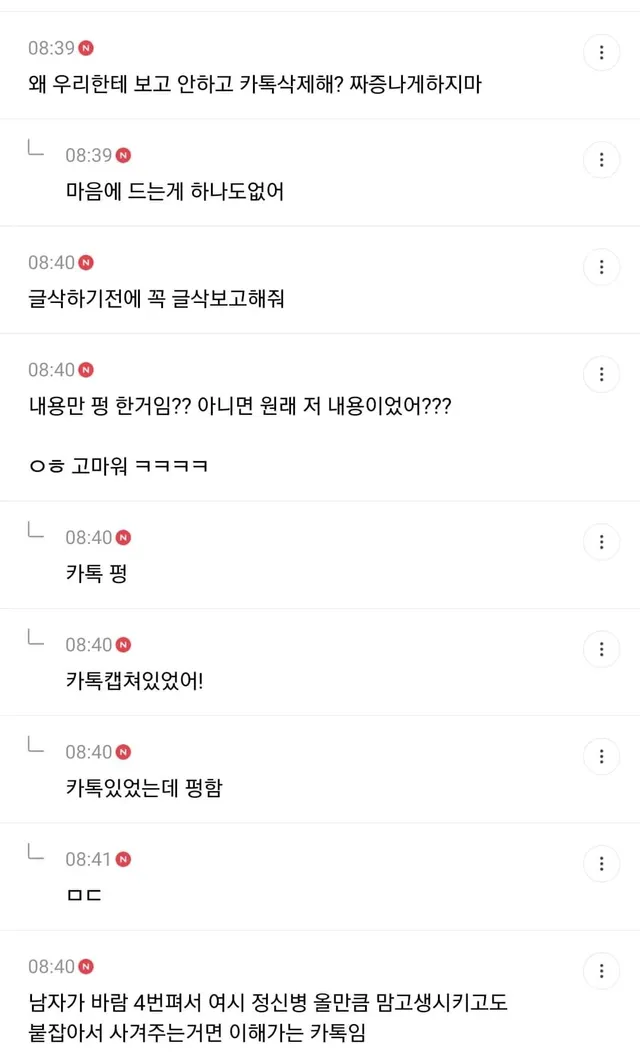This screenshot has height=1059, width=640.
Task: Click the N badge next to the 08:41 timestamp
Action: [124, 859]
